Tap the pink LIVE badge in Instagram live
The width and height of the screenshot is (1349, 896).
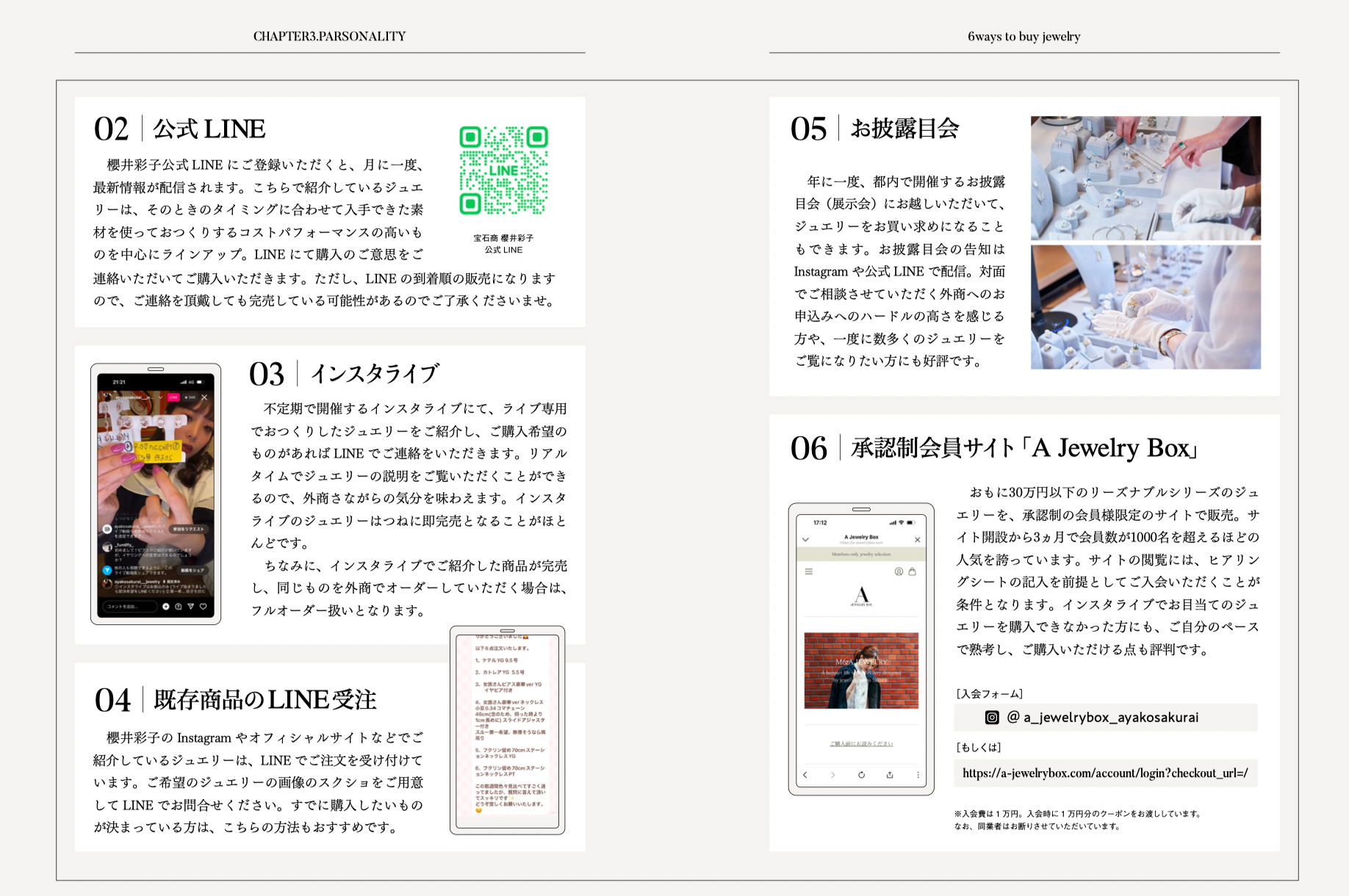[173, 397]
